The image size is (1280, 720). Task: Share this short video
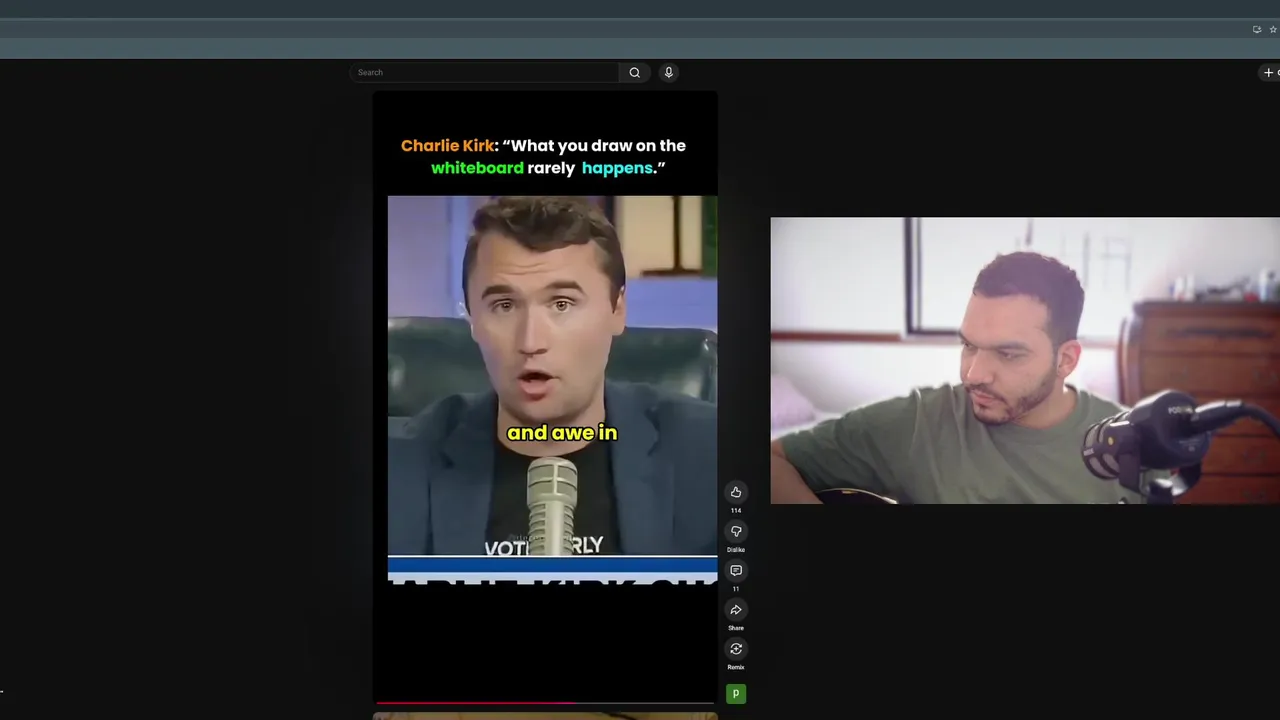(736, 610)
